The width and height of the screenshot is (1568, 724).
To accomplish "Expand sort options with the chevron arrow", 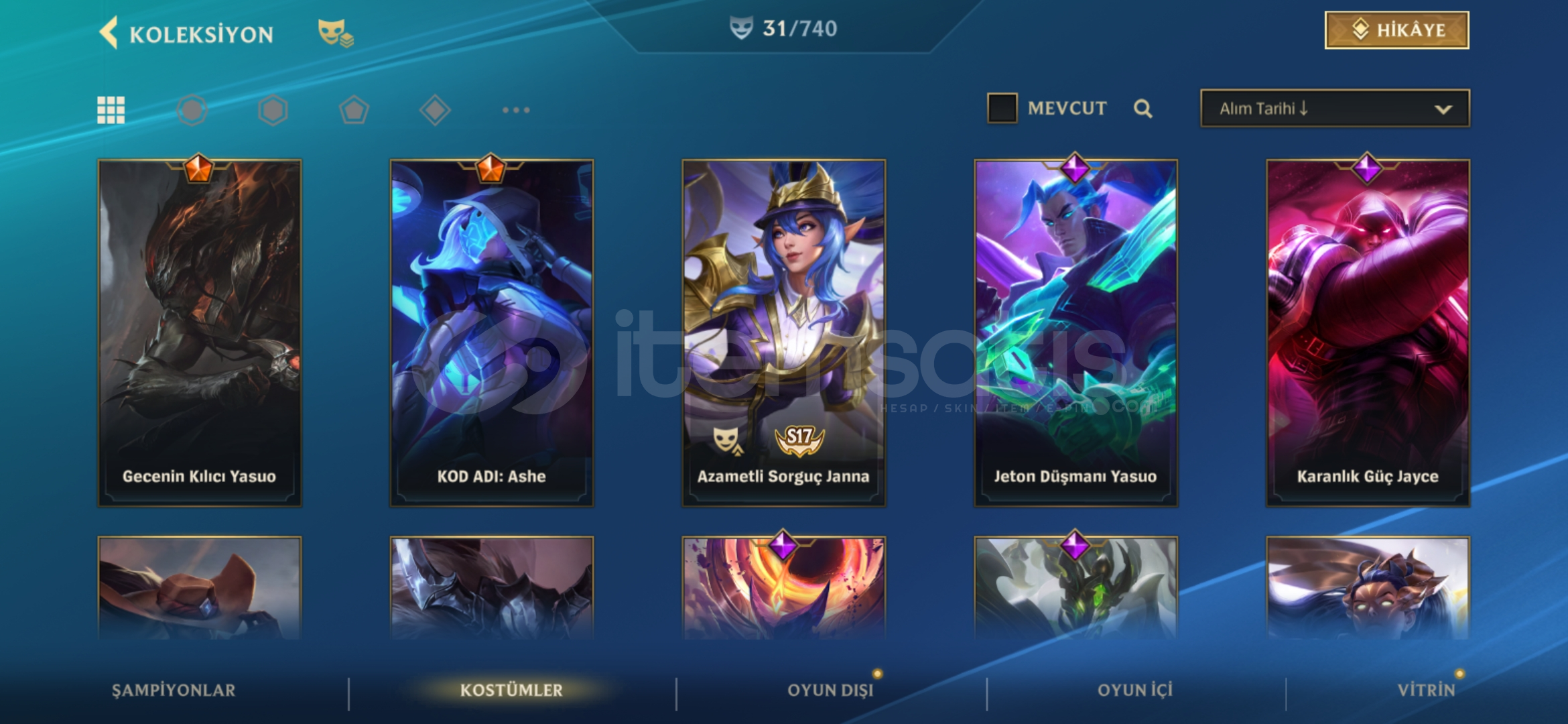I will (1443, 109).
